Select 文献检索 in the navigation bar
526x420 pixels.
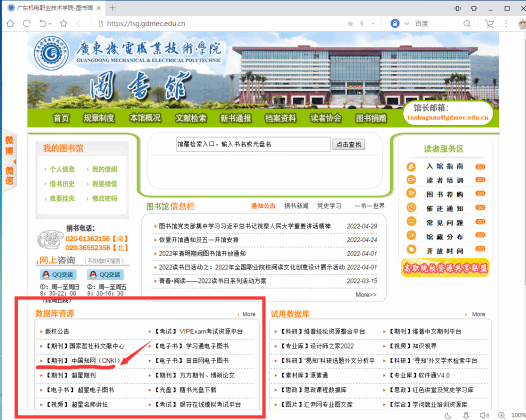pos(191,118)
